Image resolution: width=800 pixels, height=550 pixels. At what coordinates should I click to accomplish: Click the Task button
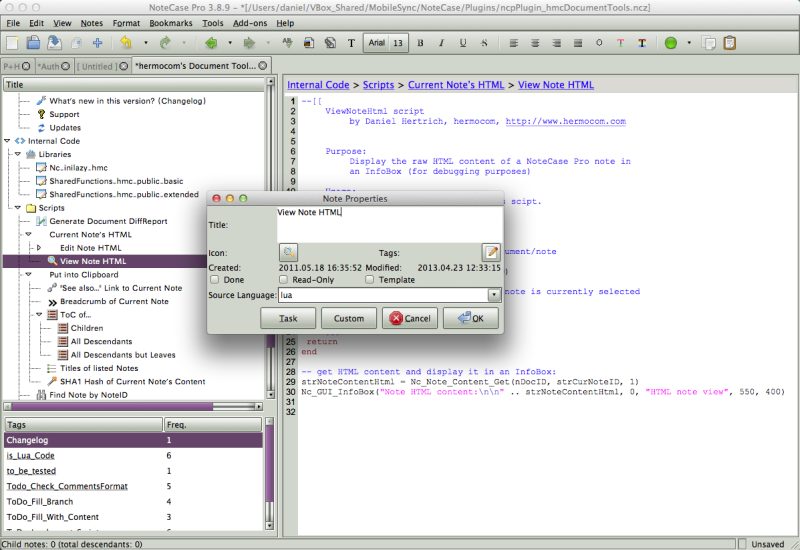coord(288,318)
